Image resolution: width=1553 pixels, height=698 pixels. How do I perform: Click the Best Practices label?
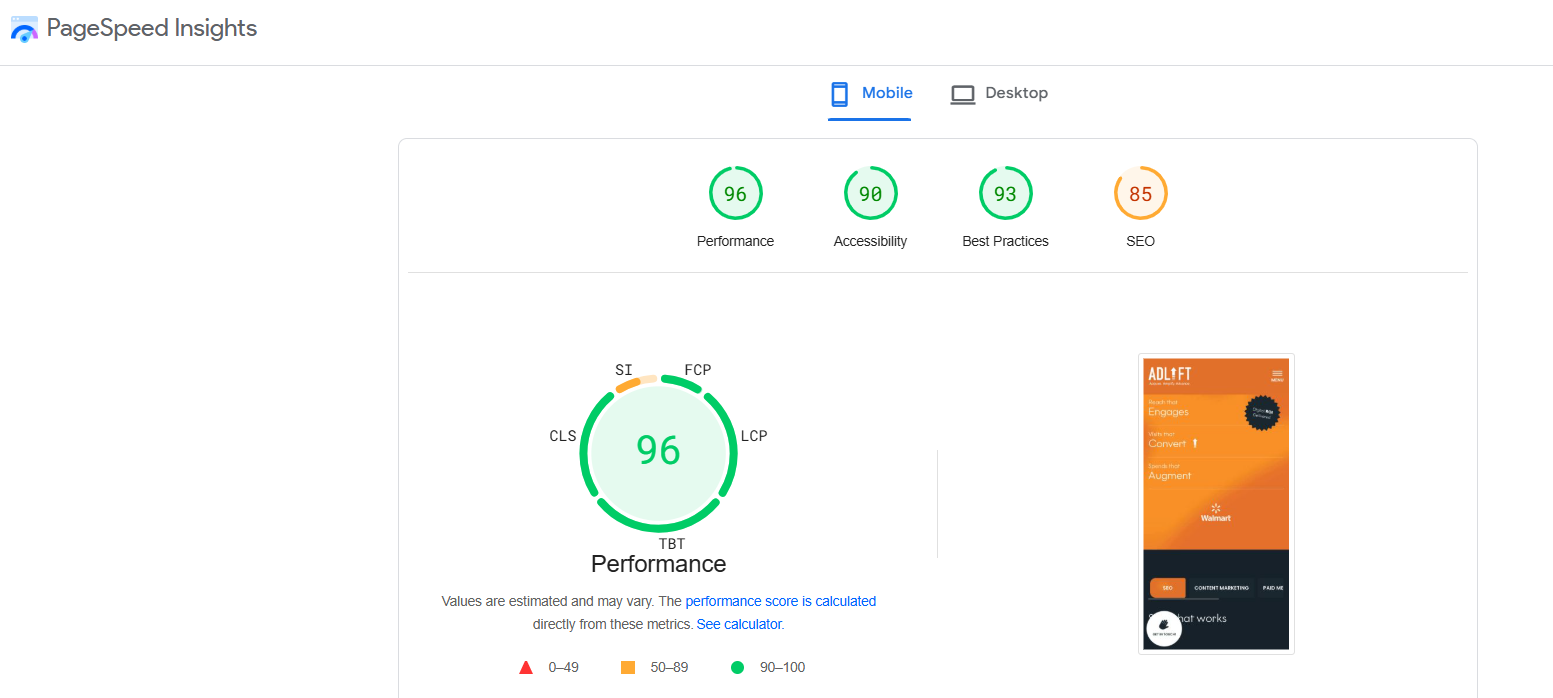[x=1005, y=241]
